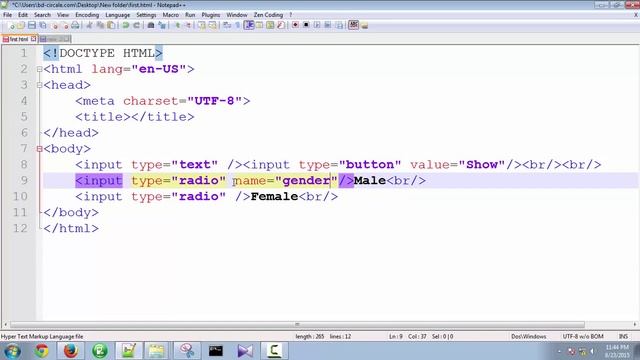Click the save recorded macro icon
Image resolution: width=640 pixels, height=360 pixels.
click(x=339, y=25)
